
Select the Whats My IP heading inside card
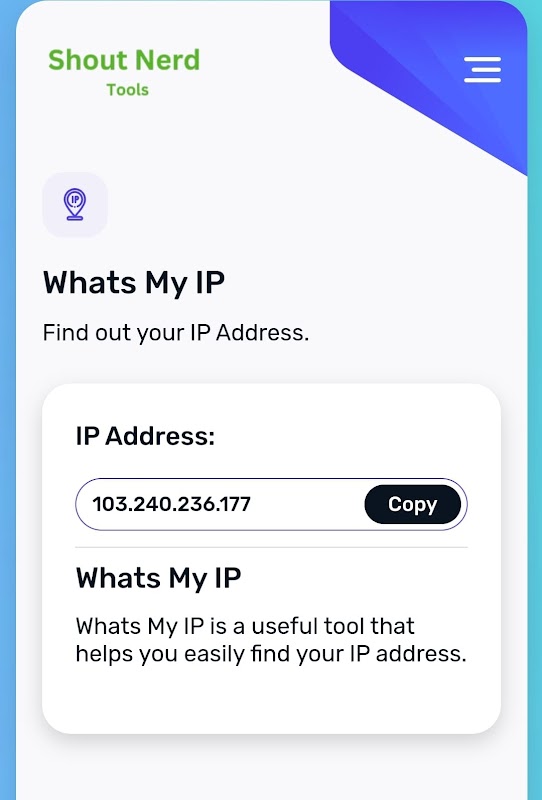pyautogui.click(x=158, y=578)
